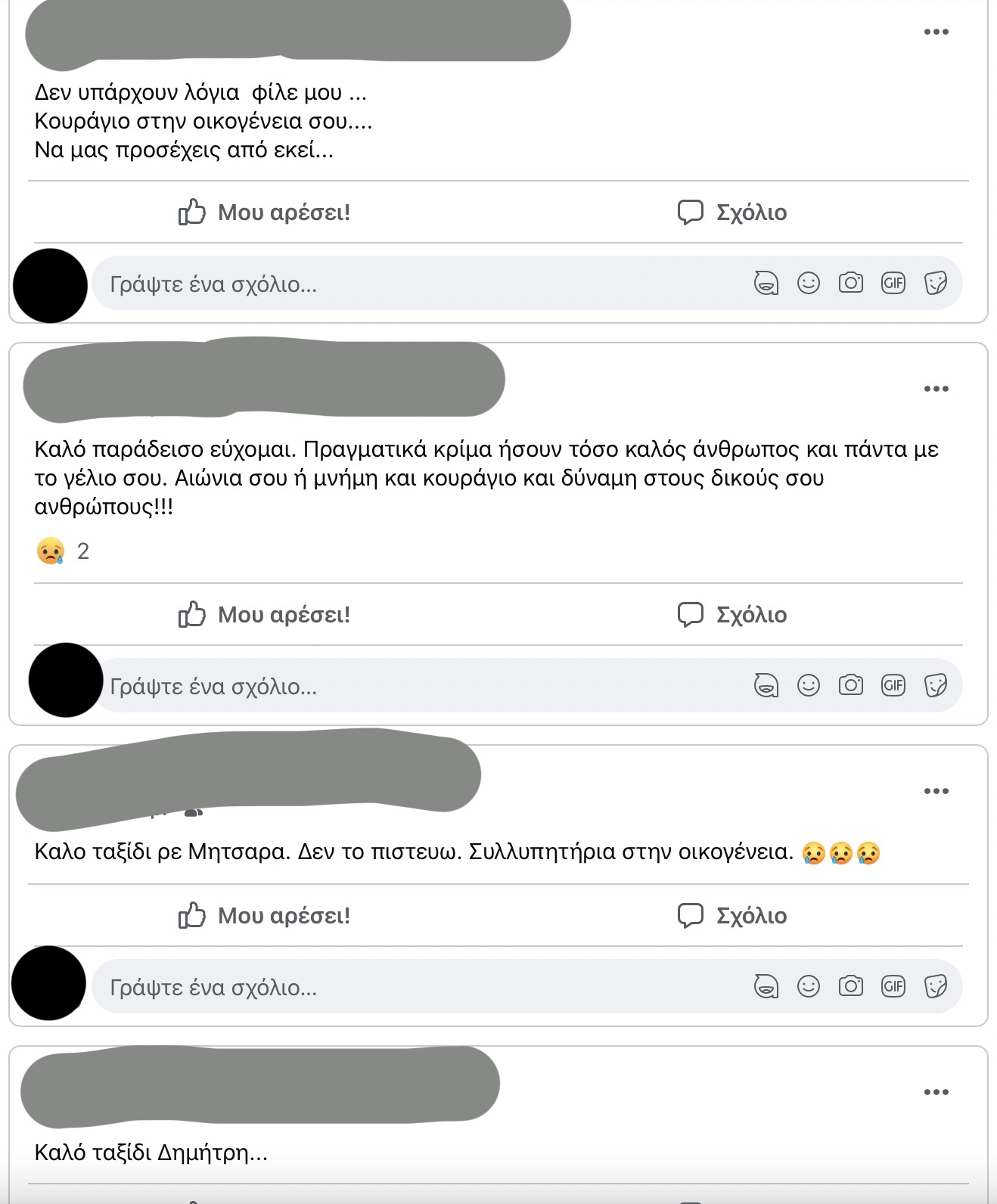Insert a GIF in third post's comment box
This screenshot has width=997, height=1204.
coord(893,987)
